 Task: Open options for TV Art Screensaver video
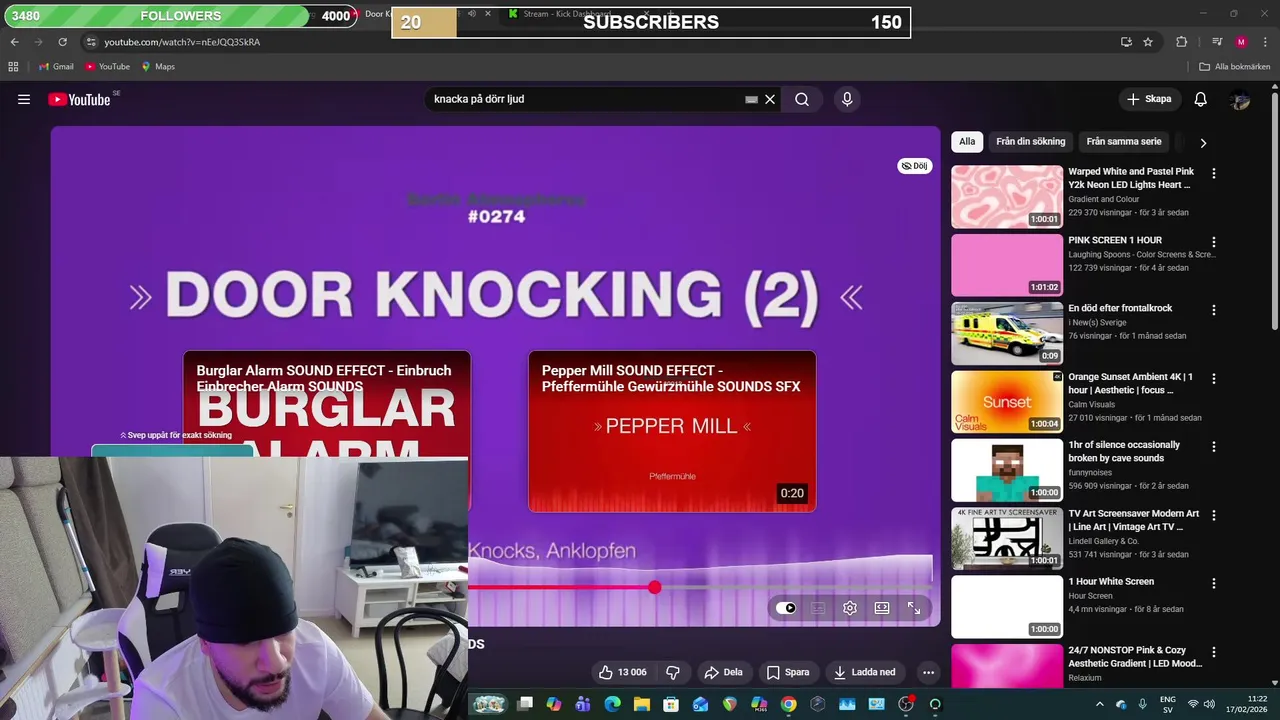[1214, 516]
